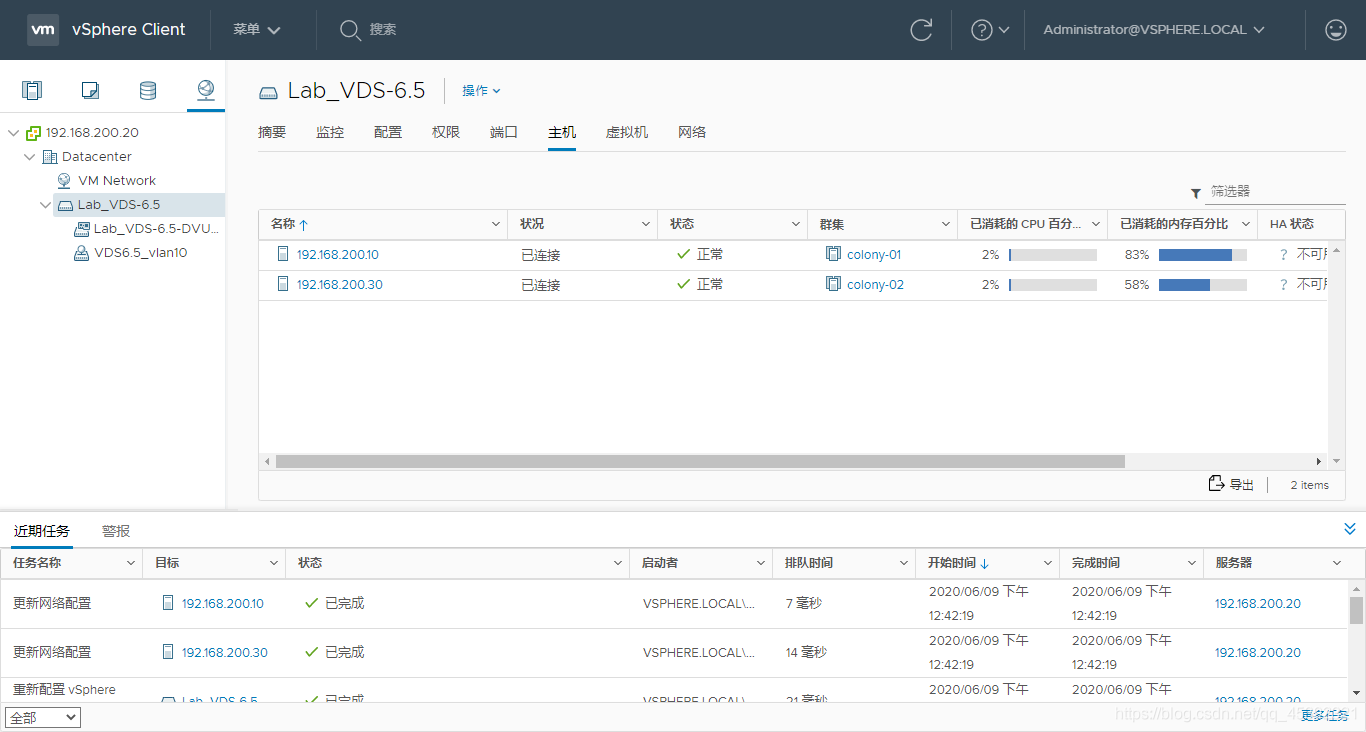Viewport: 1366px width, 732px height.
Task: Collapse the 192.168.200.20 tree node
Action: (x=14, y=133)
